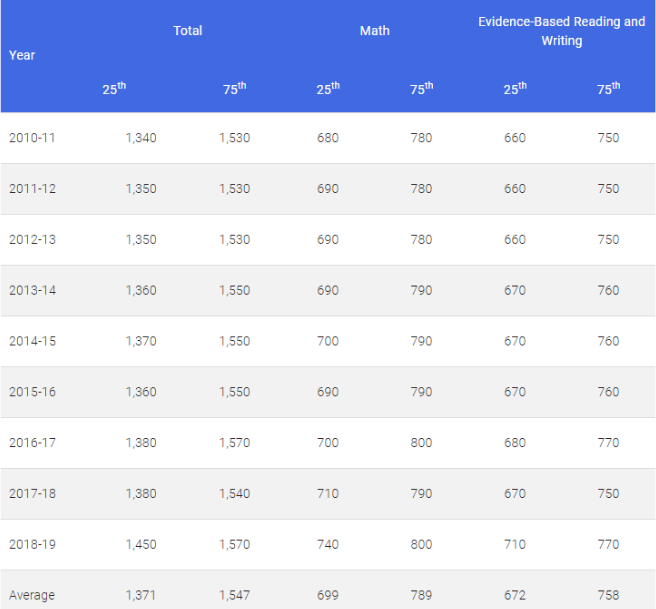The width and height of the screenshot is (656, 609).
Task: Click the Year column header
Action: 22,55
